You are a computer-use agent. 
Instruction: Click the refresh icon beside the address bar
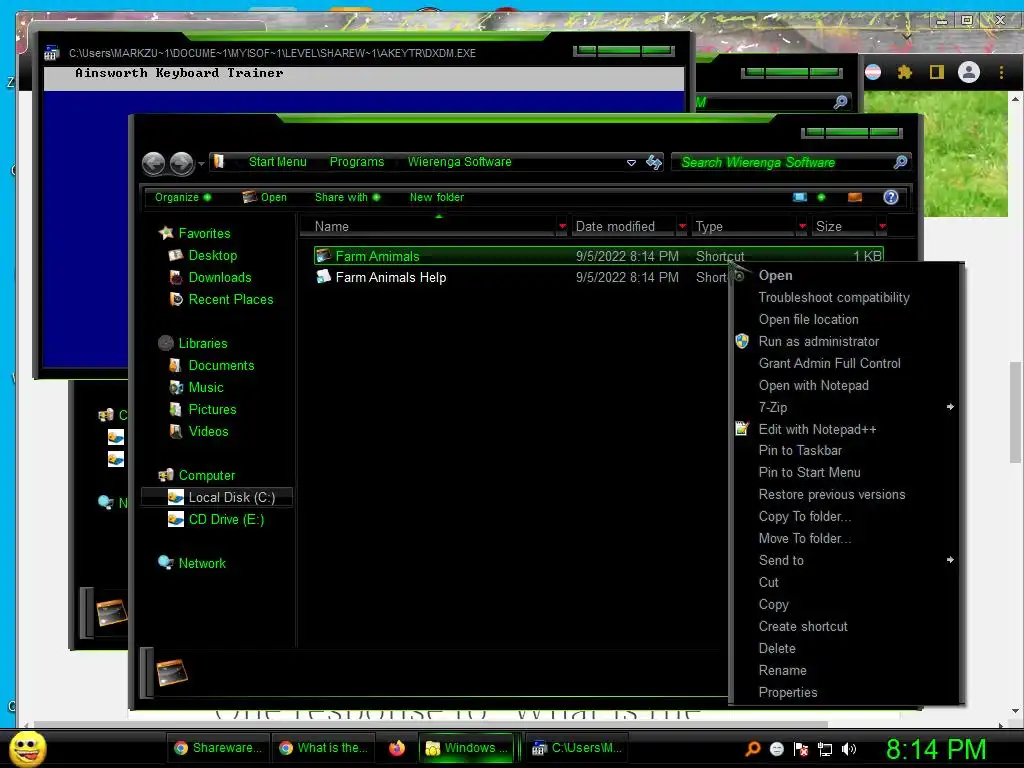tap(654, 162)
